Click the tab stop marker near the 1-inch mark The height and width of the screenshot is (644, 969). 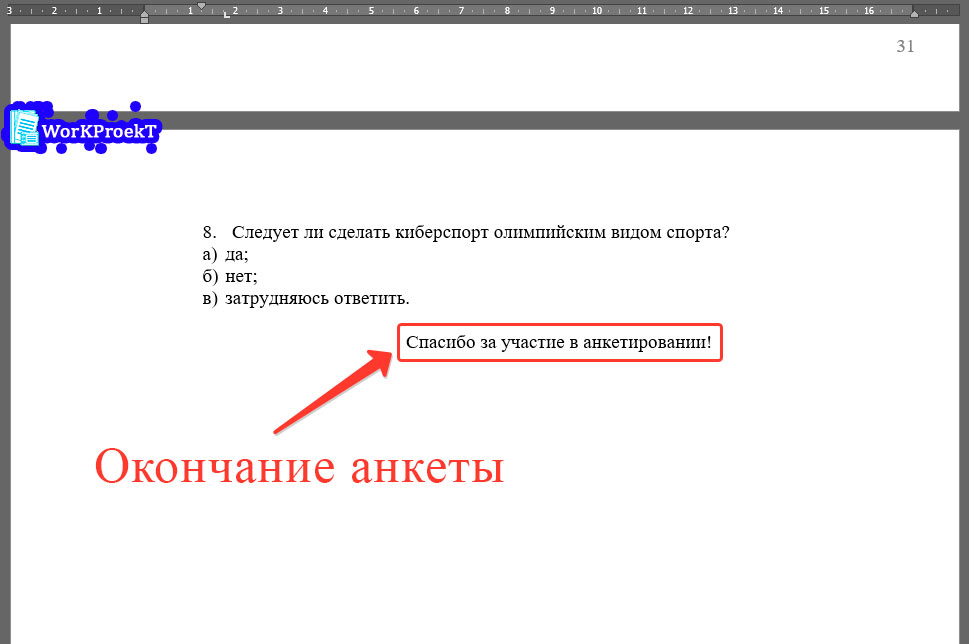226,15
